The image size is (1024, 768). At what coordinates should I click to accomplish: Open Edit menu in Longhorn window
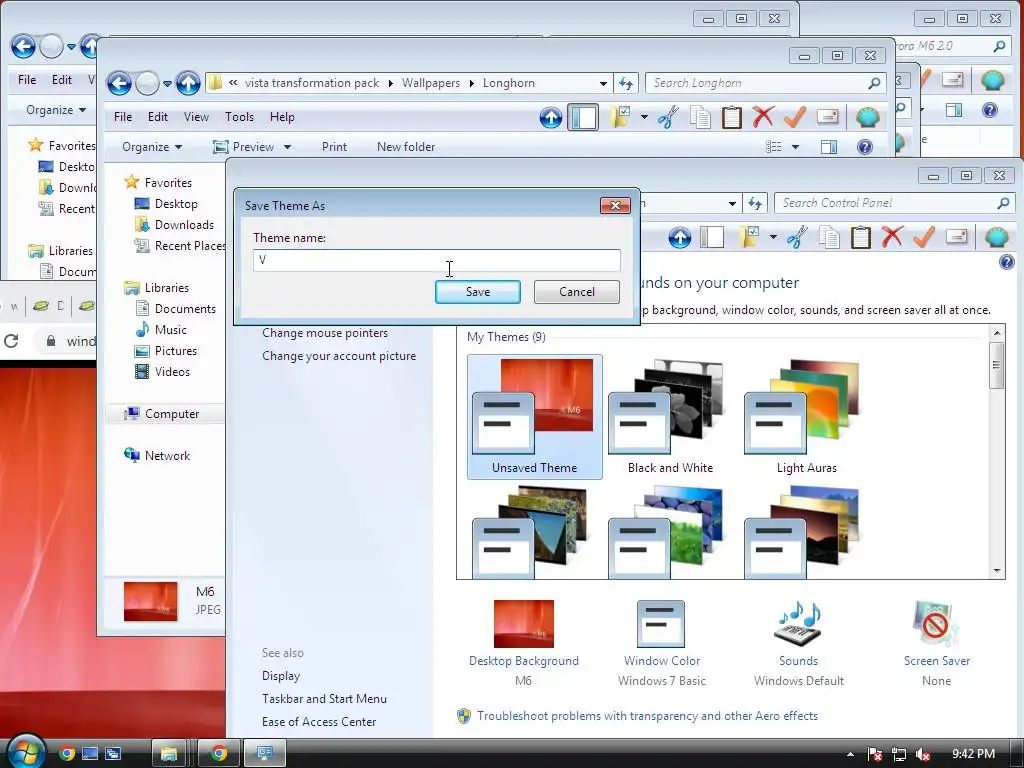pyautogui.click(x=157, y=117)
